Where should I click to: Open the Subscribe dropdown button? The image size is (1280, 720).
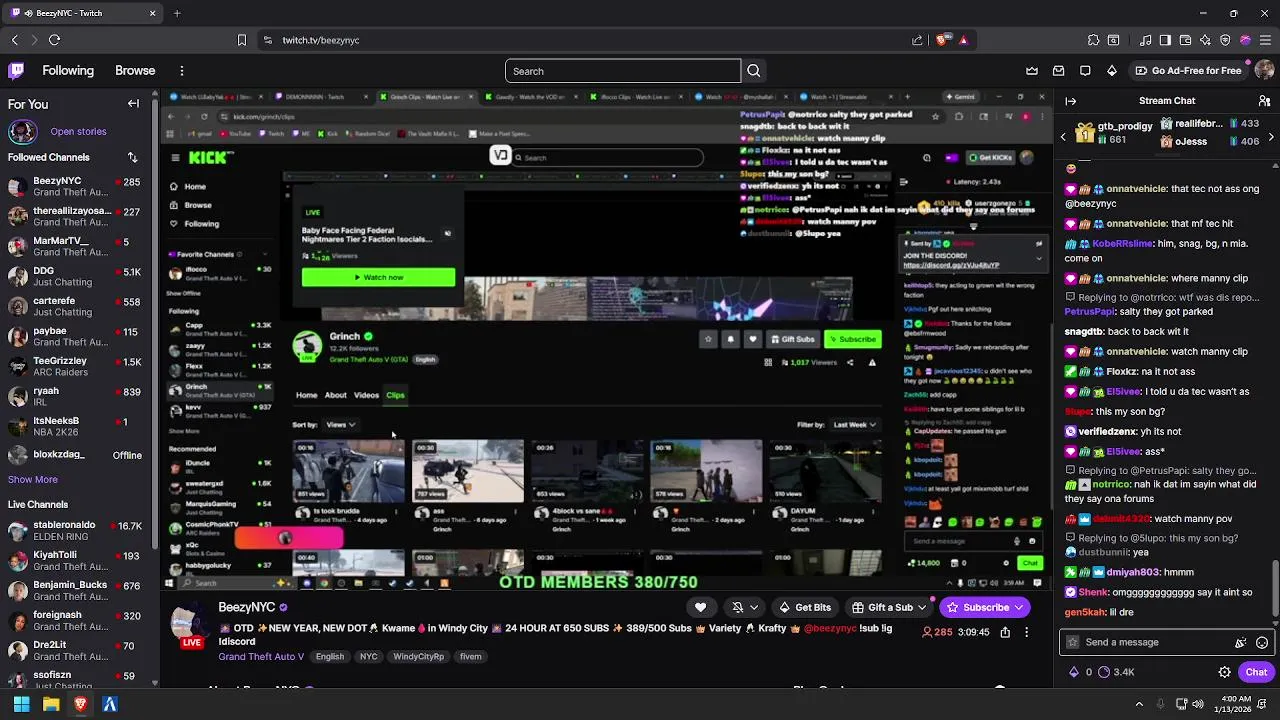986,607
